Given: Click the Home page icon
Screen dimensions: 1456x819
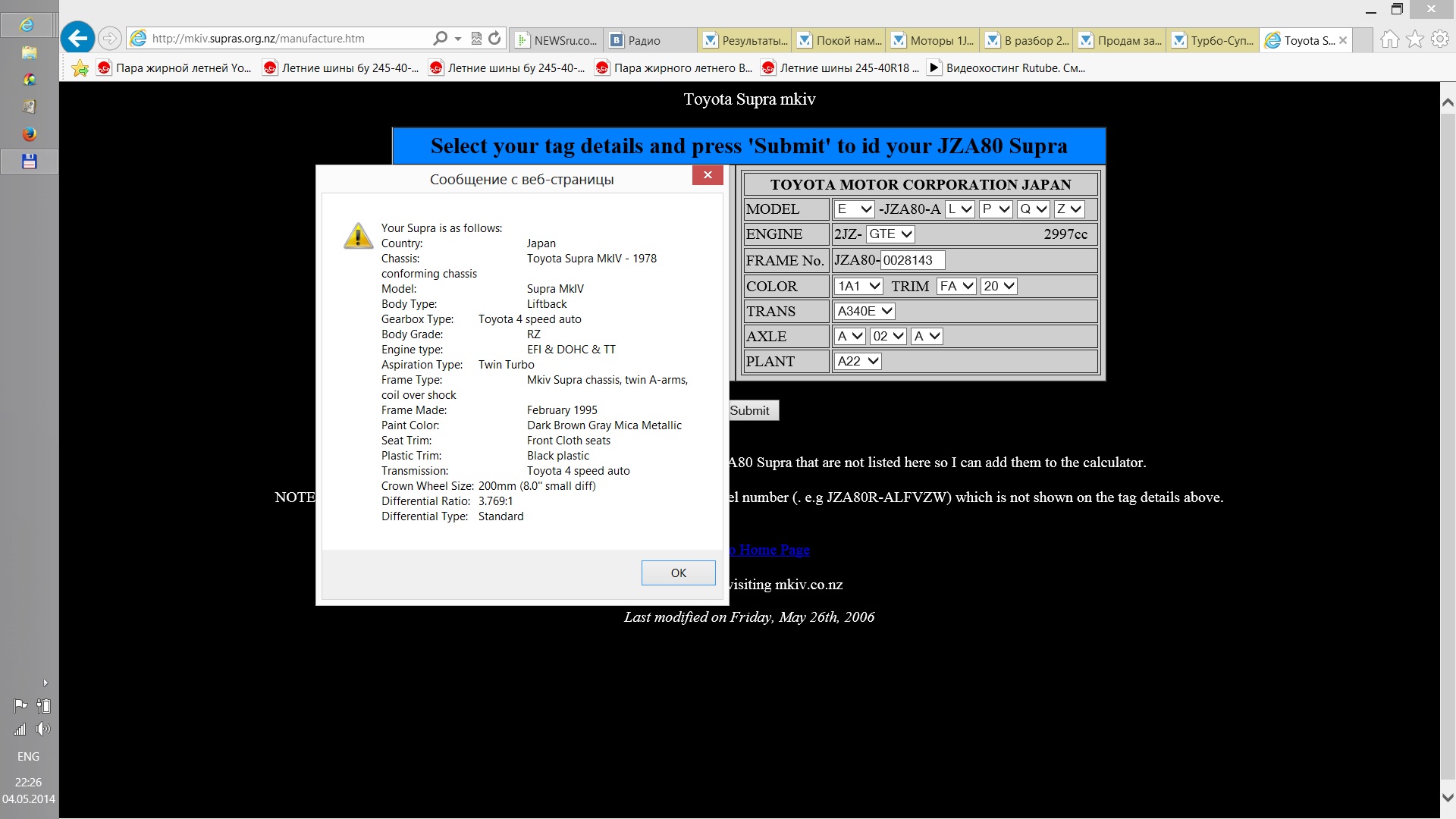Looking at the screenshot, I should (x=1389, y=39).
